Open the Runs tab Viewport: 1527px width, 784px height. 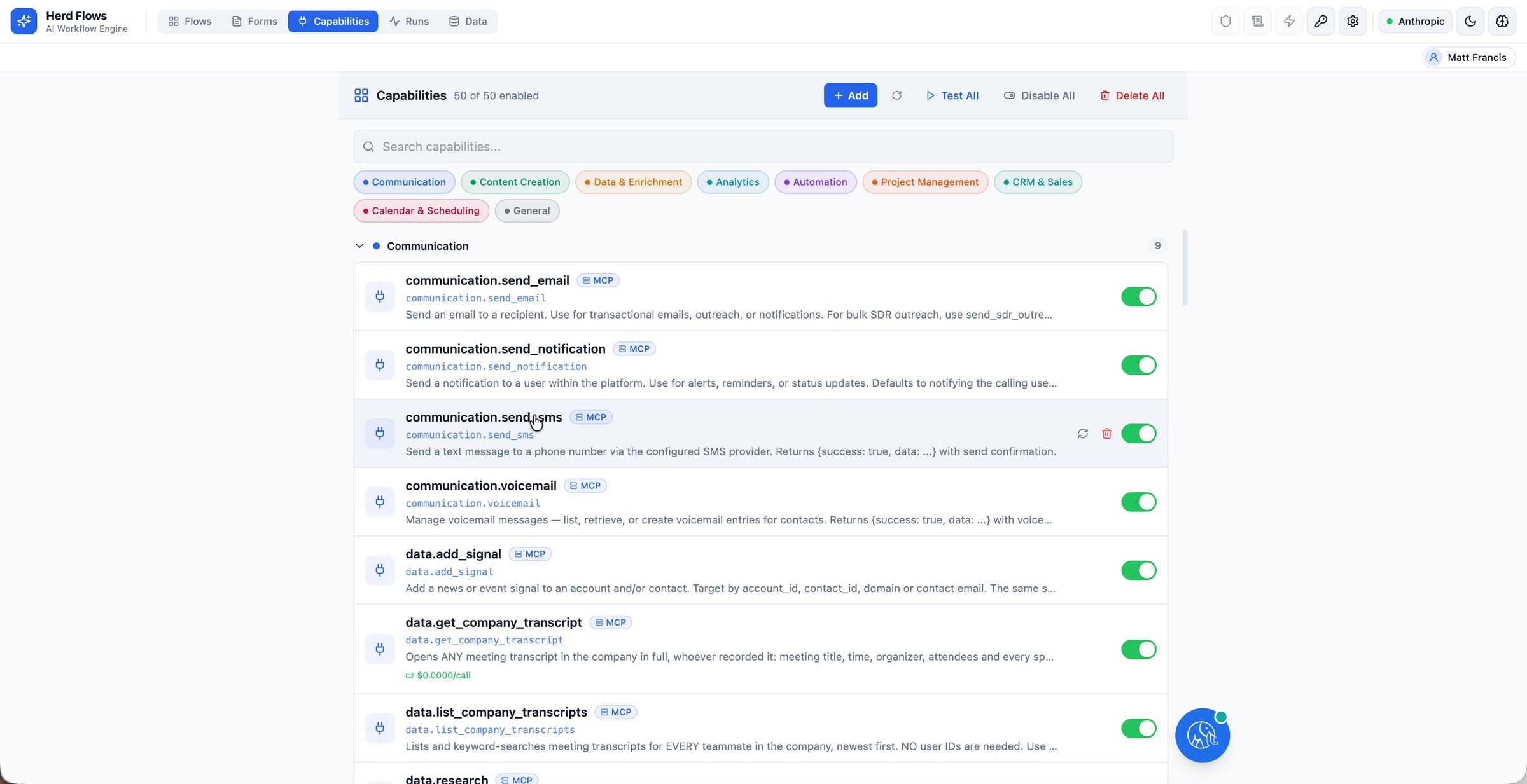[x=409, y=21]
